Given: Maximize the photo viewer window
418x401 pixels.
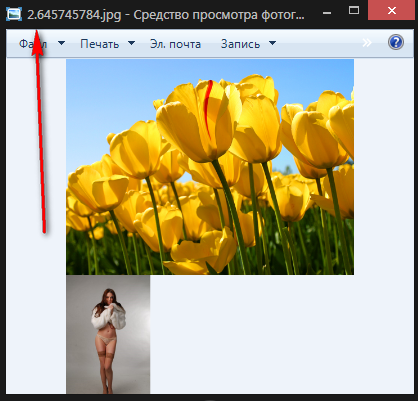Looking at the screenshot, I should (354, 10).
